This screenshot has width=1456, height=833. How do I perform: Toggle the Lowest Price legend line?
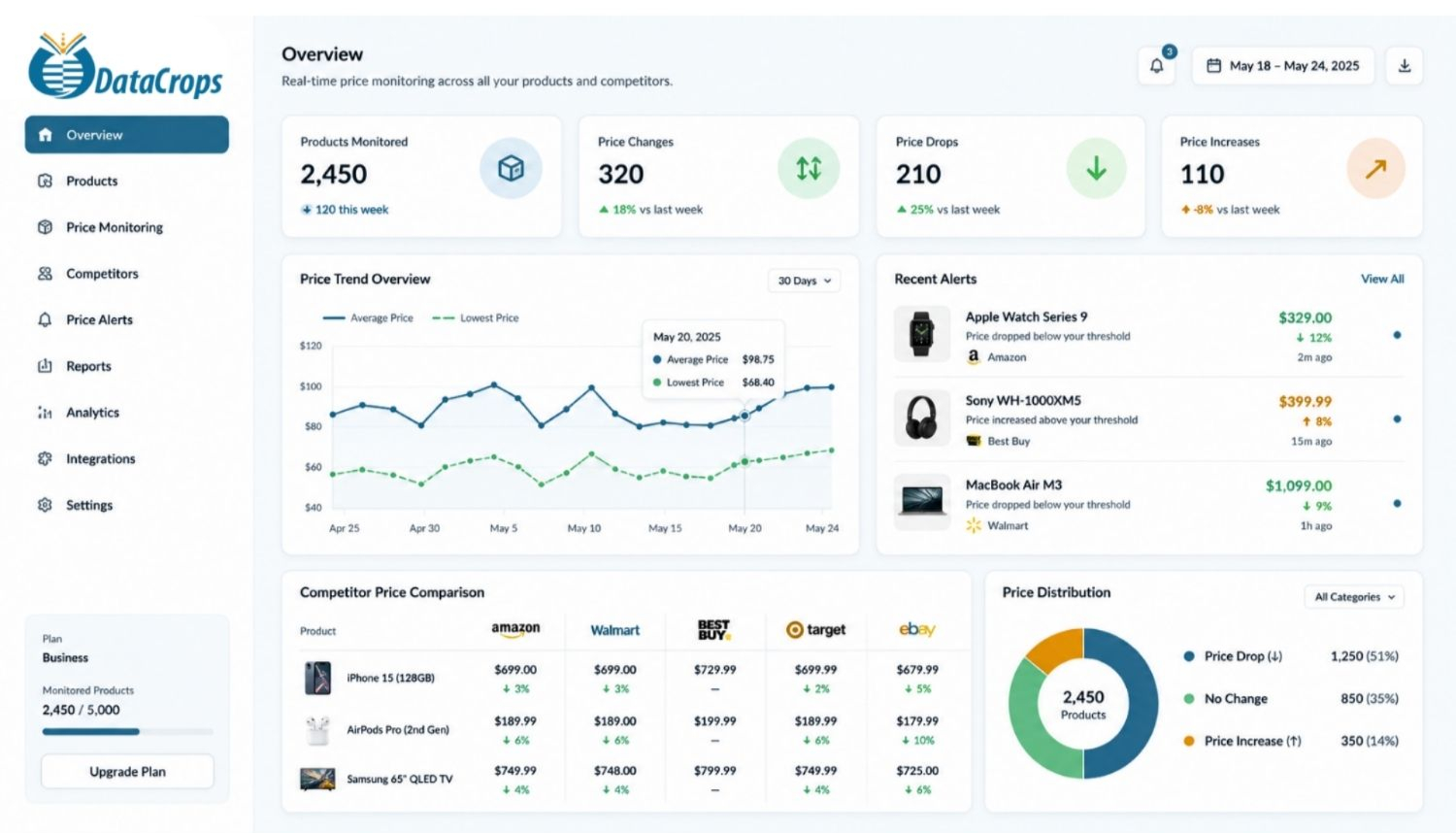(x=476, y=317)
